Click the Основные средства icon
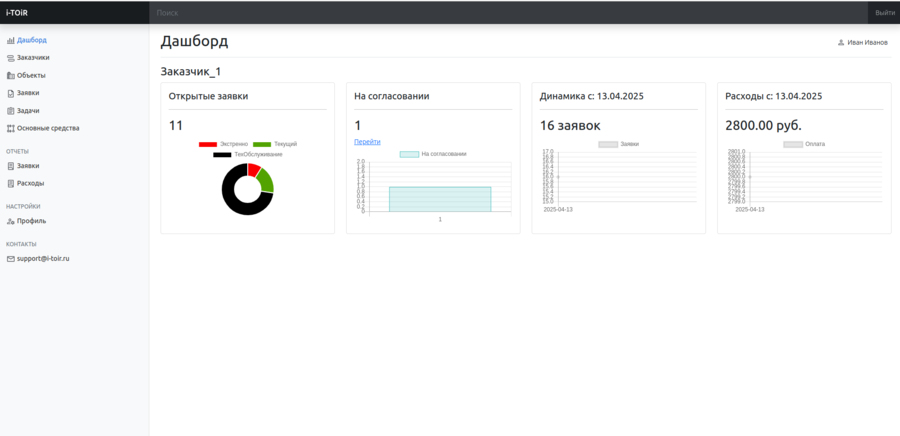 coord(10,129)
